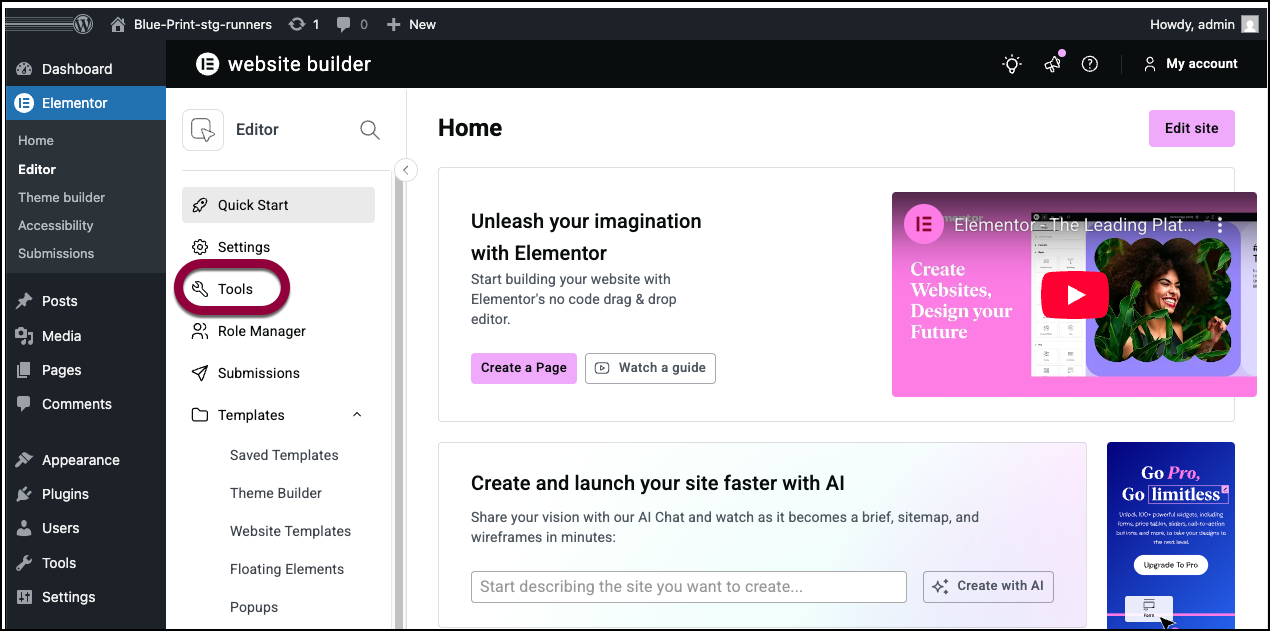
Task: Play the Elementor YouTube video
Action: pyautogui.click(x=1074, y=295)
